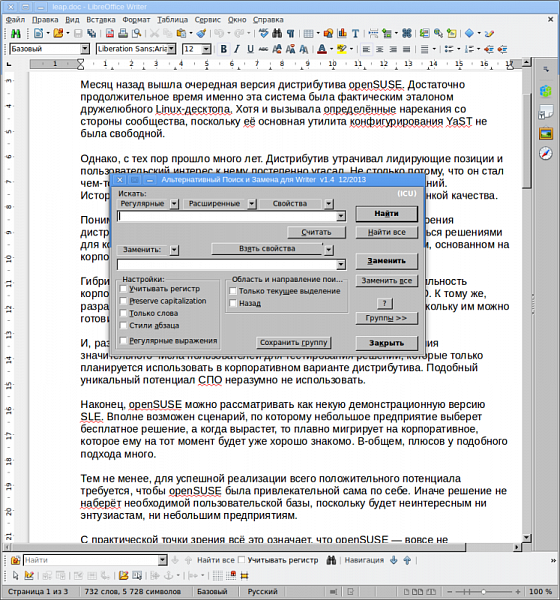The width and height of the screenshot is (560, 600).
Task: Open the alternative find and replace icon in the toolbar
Action: [16, 34]
